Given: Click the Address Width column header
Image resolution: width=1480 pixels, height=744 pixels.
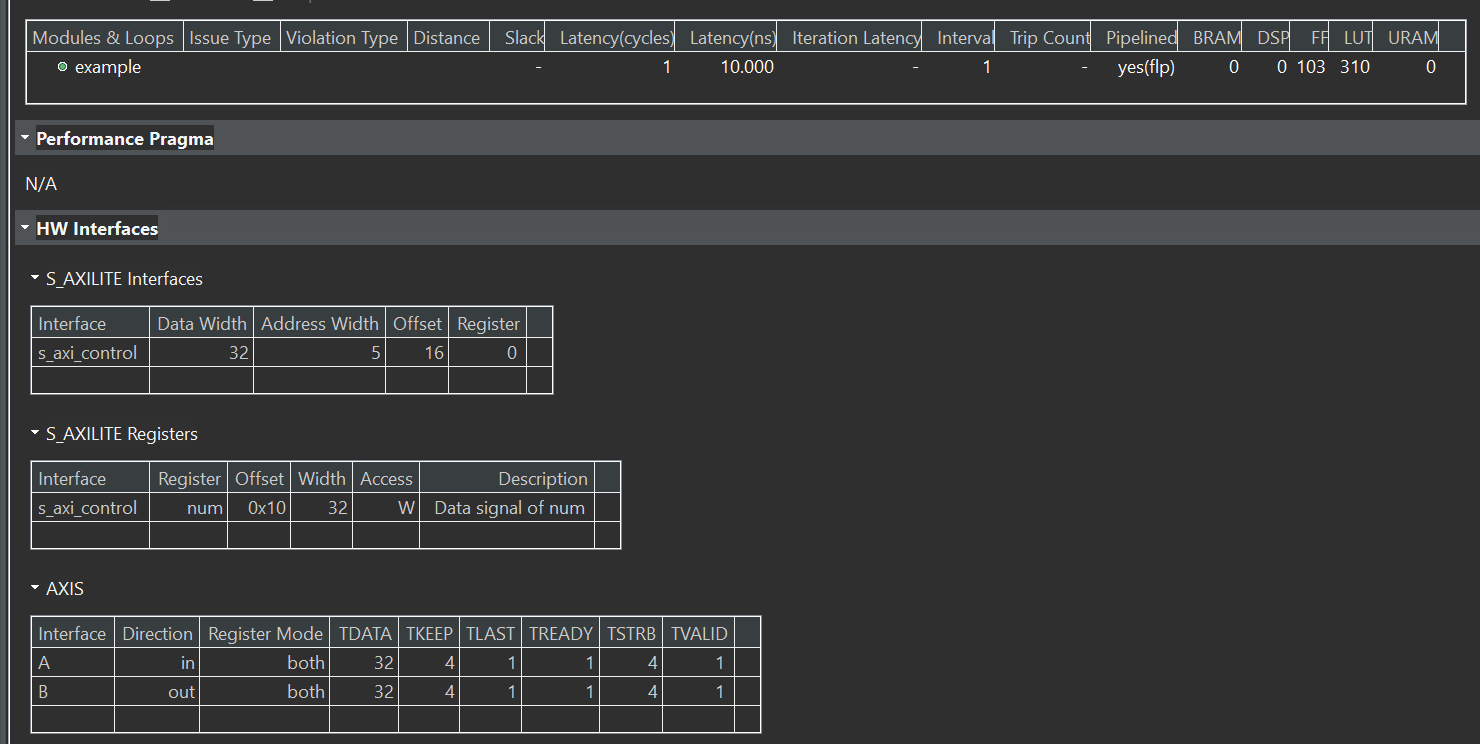Looking at the screenshot, I should click(319, 323).
